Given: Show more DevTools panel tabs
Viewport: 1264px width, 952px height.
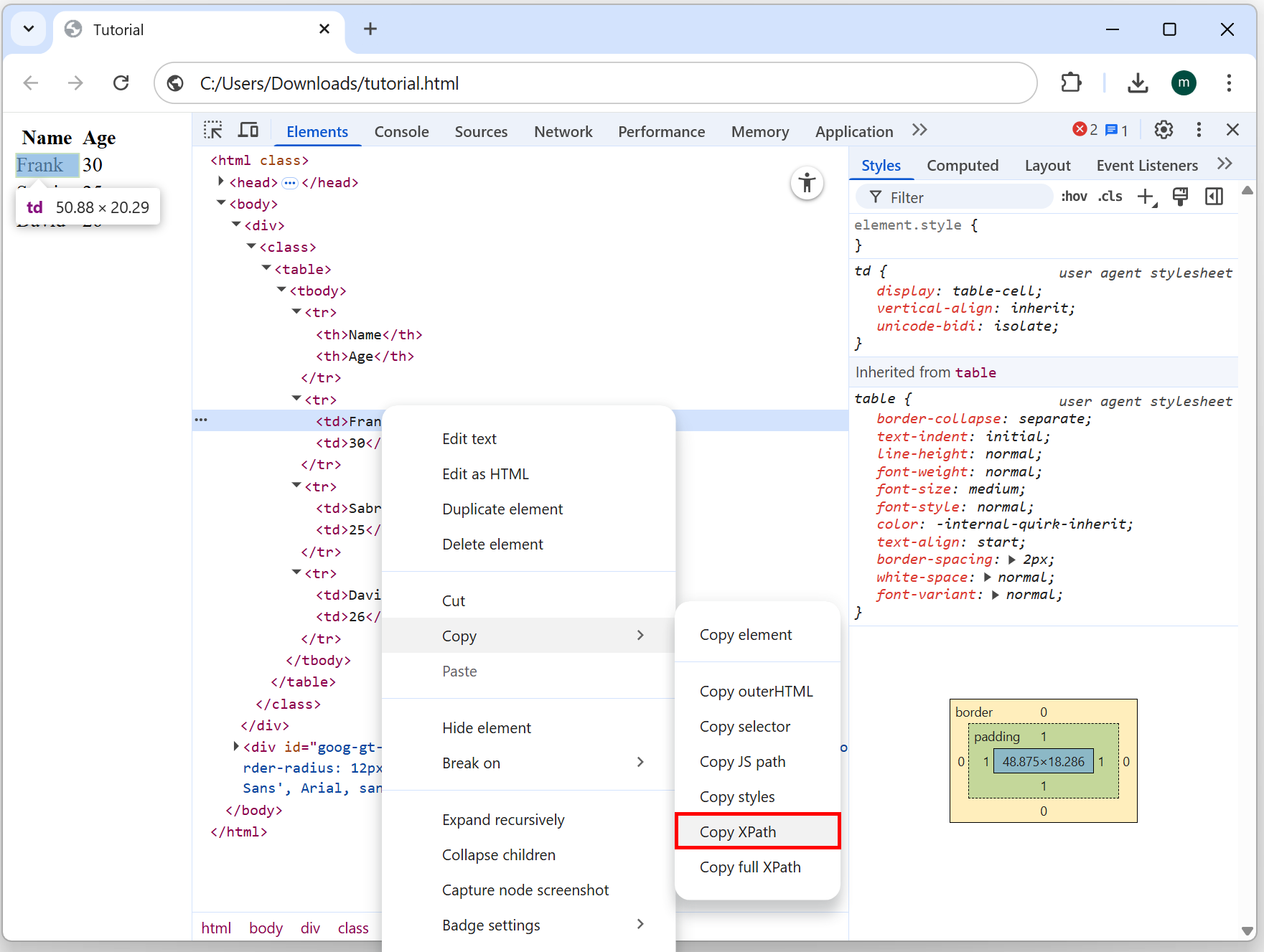Looking at the screenshot, I should point(919,131).
